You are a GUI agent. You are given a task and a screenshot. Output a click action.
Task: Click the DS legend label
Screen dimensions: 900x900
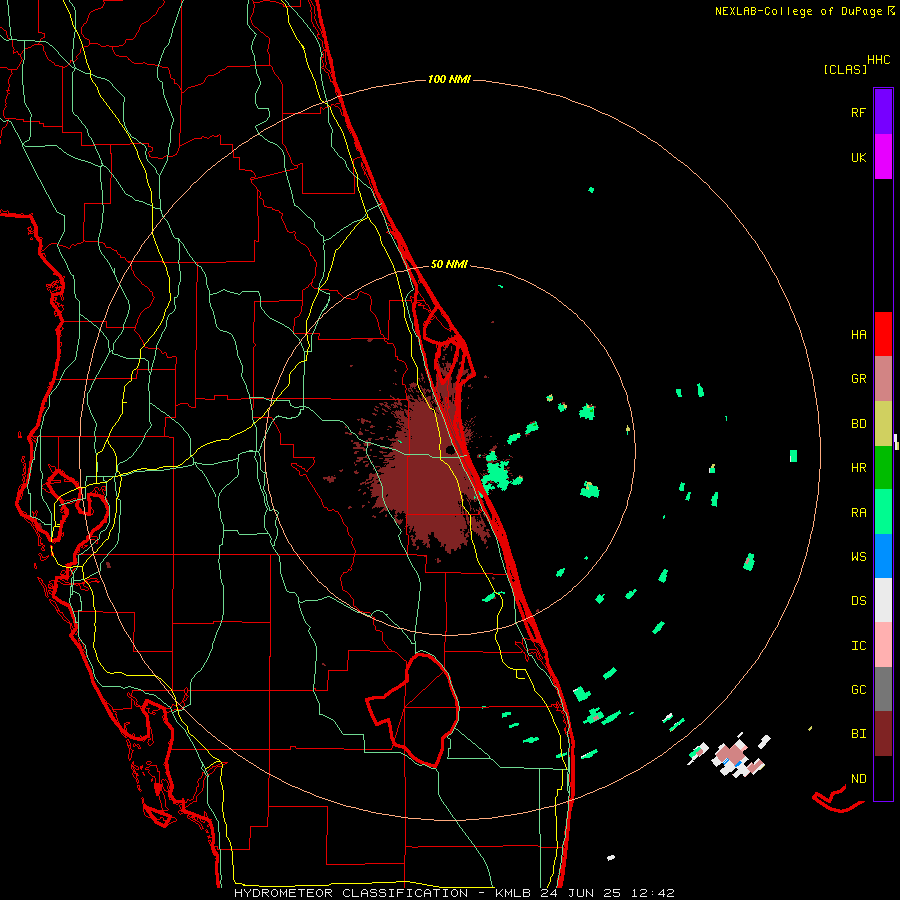click(x=858, y=601)
